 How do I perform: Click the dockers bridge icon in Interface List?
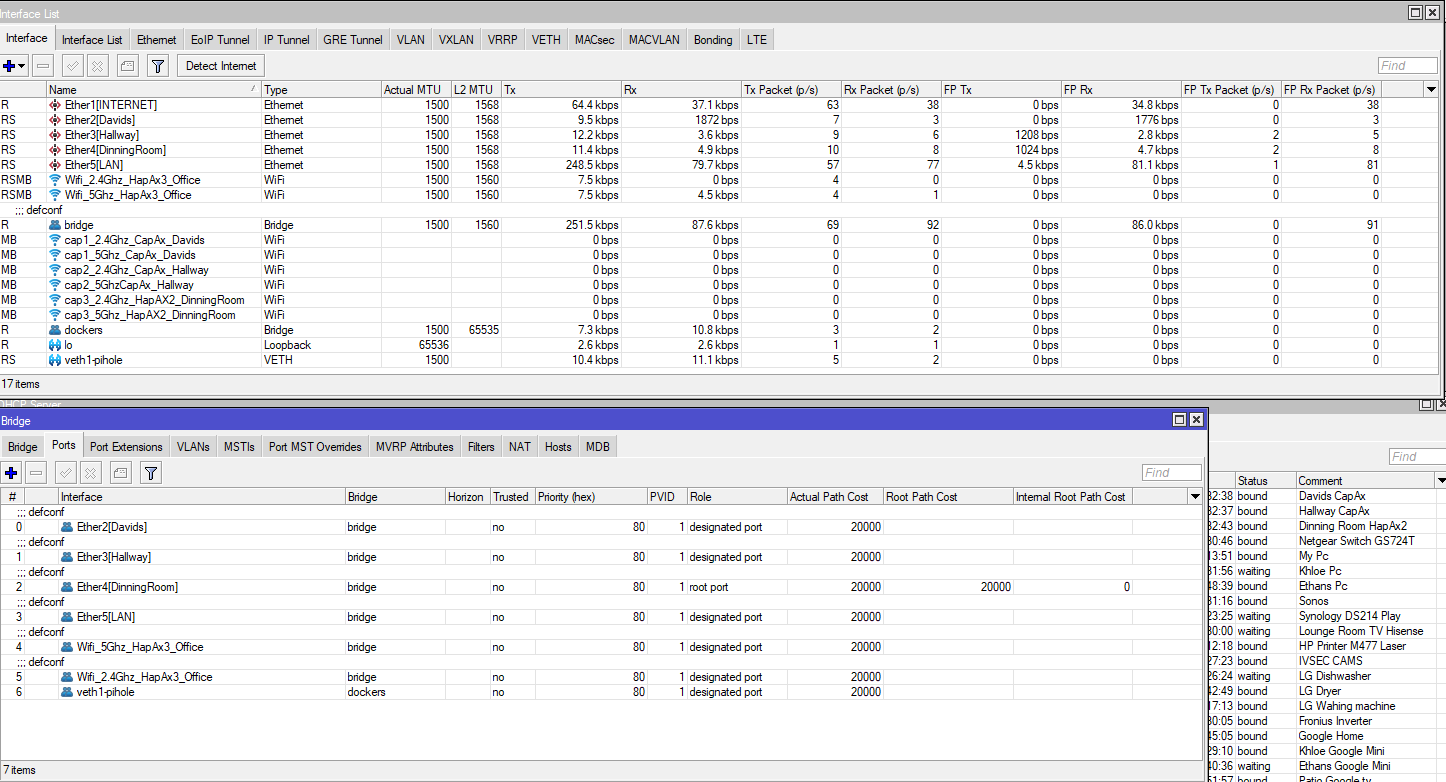55,330
